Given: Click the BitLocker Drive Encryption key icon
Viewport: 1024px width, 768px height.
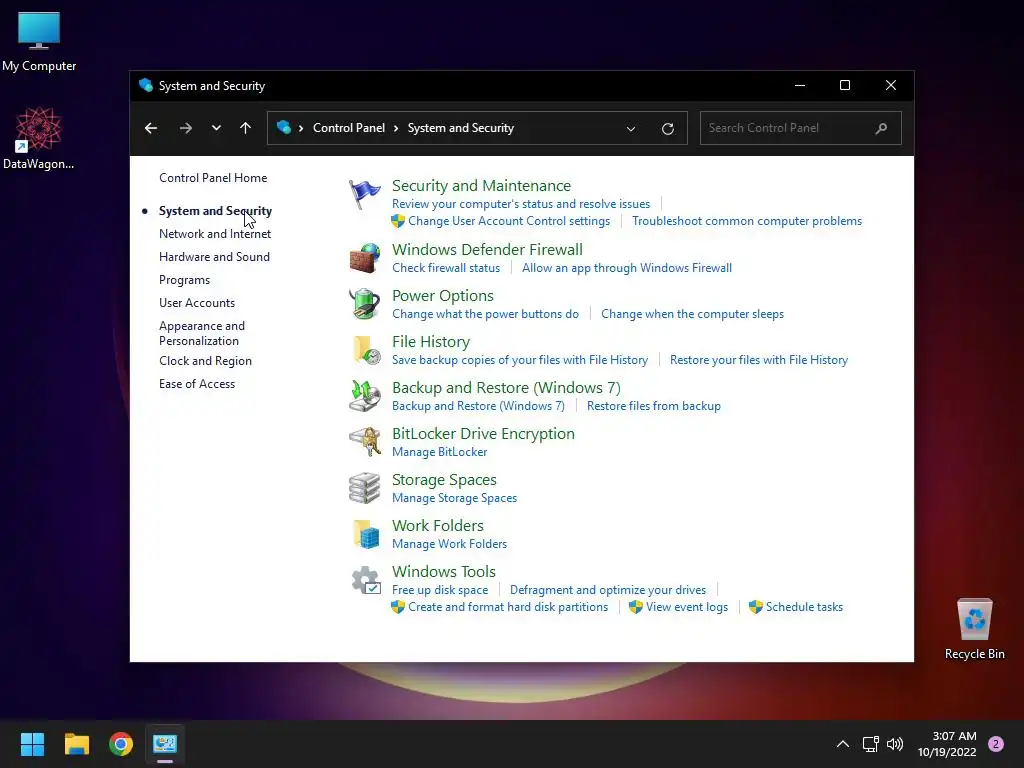Looking at the screenshot, I should point(364,442).
